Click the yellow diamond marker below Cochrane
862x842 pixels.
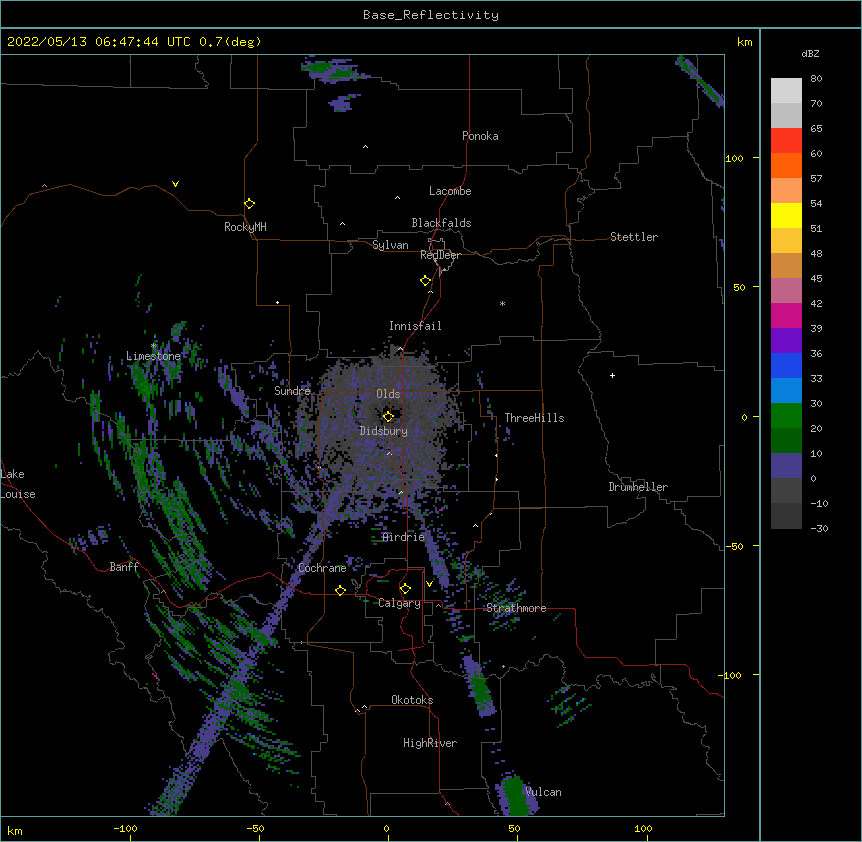[340, 590]
